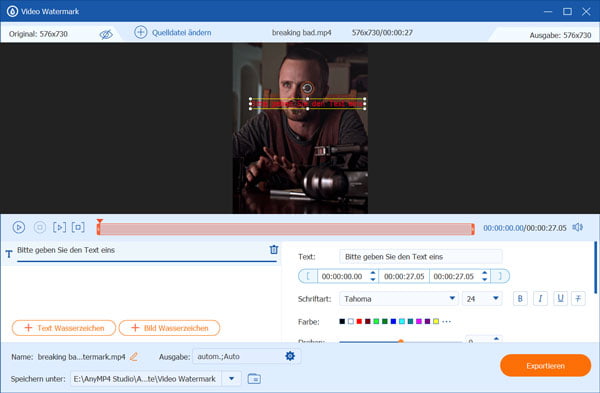This screenshot has width=600, height=393.
Task: Click the T text watermark icon
Action: pyautogui.click(x=9, y=254)
